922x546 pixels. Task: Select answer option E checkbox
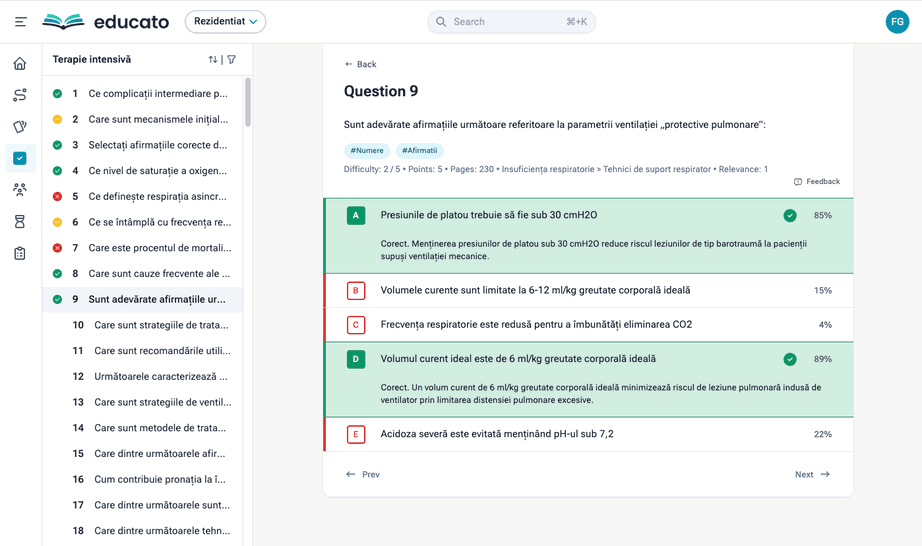tap(356, 435)
